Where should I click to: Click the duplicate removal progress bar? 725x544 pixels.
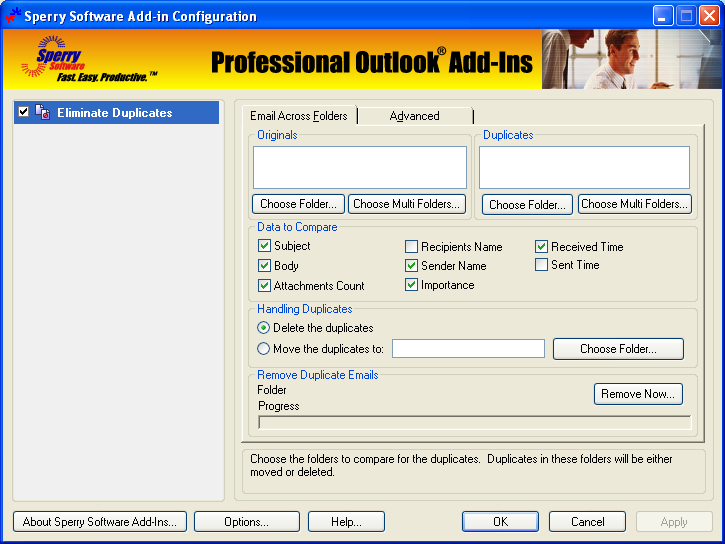(x=474, y=422)
